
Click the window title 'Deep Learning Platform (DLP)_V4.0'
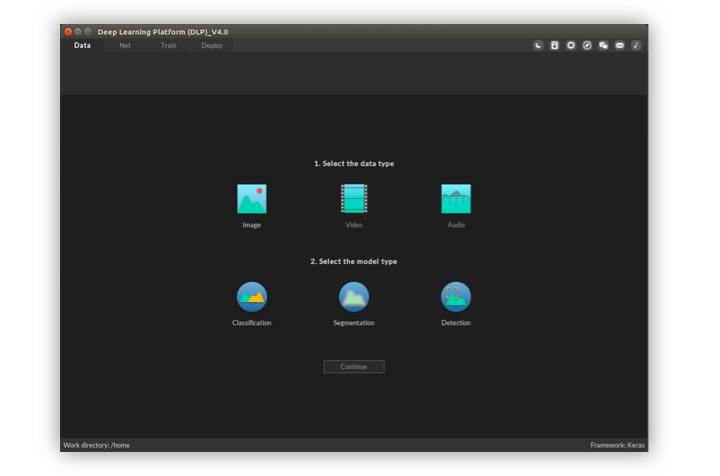point(163,32)
